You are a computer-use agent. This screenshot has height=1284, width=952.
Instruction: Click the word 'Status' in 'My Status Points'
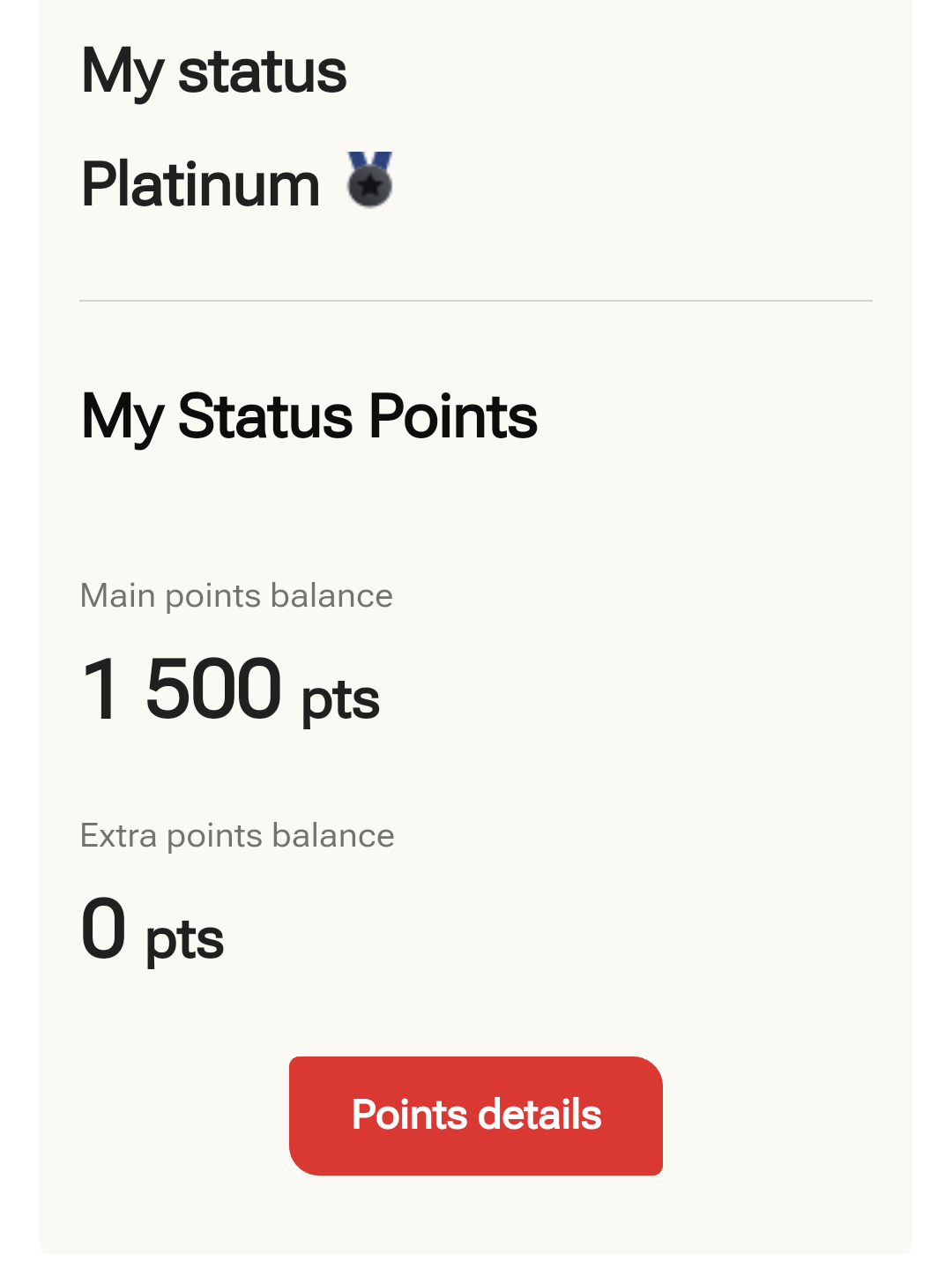click(x=265, y=416)
